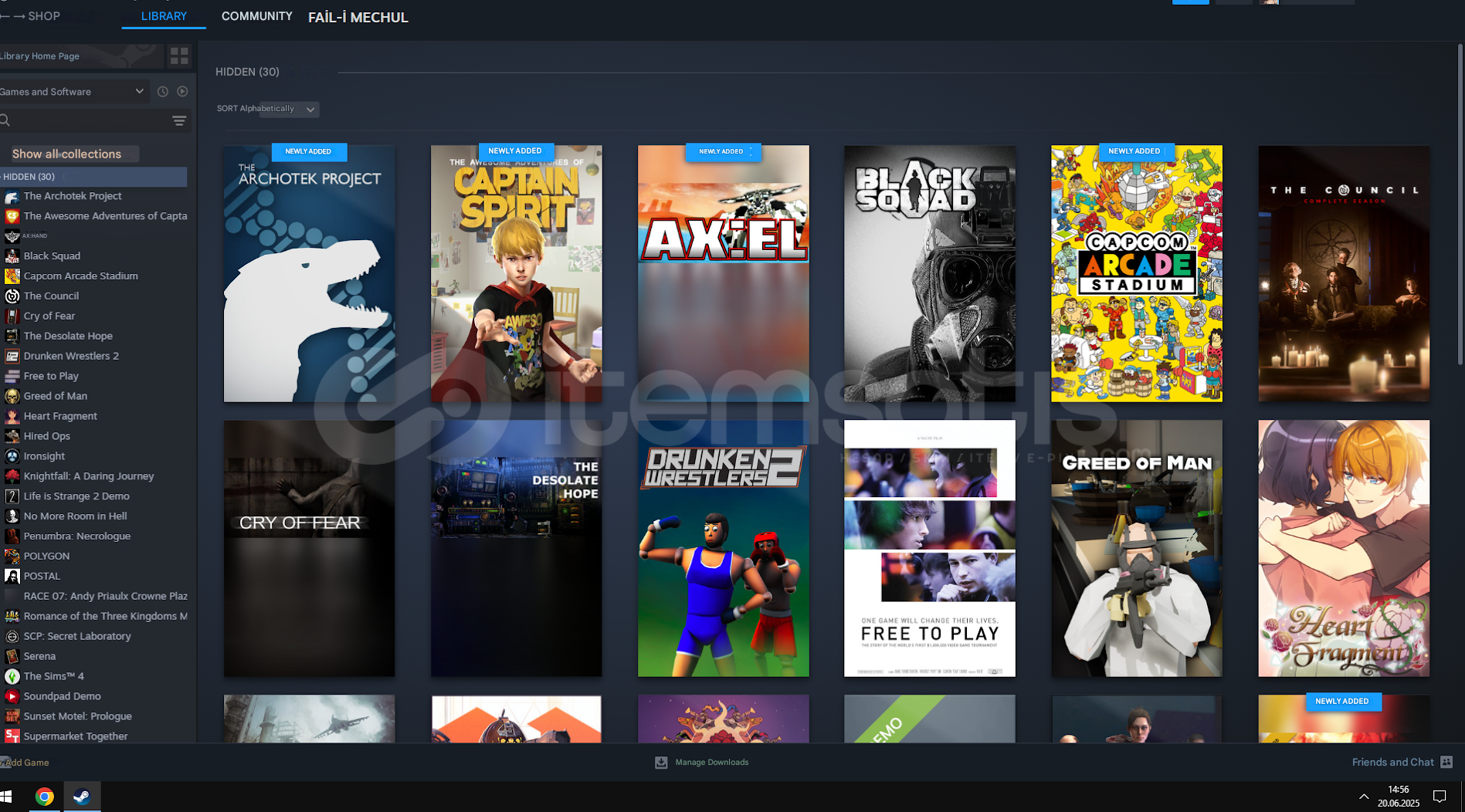This screenshot has height=812, width=1465.
Task: Open Cry of Fear cover
Action: click(x=309, y=548)
